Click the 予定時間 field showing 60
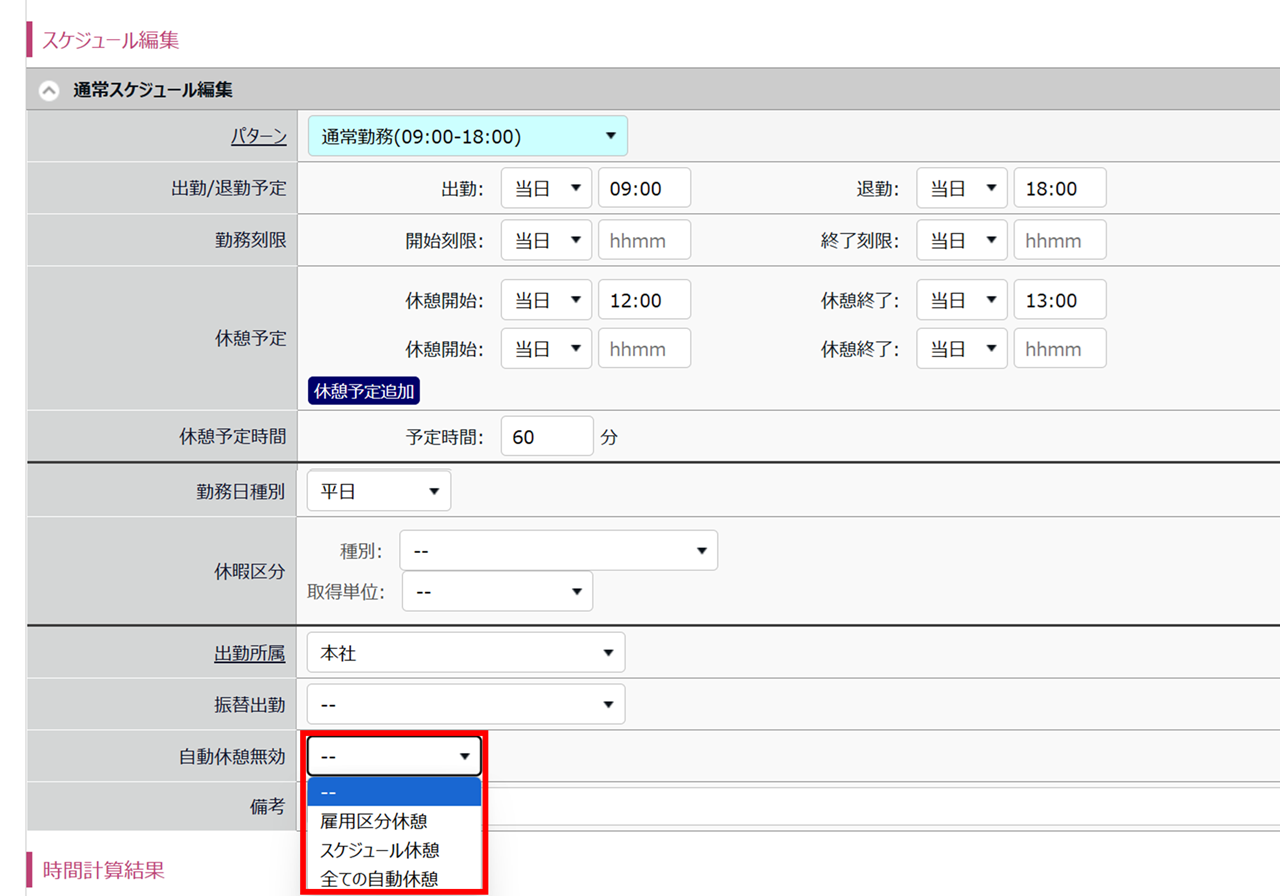Screen dimensions: 1280x896 pos(547,436)
